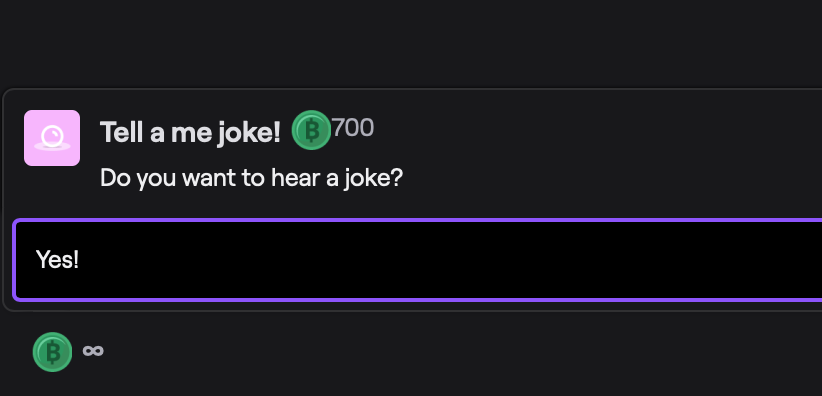Focus the text field containing "Yes!"
The width and height of the screenshot is (822, 396).
click(x=418, y=260)
